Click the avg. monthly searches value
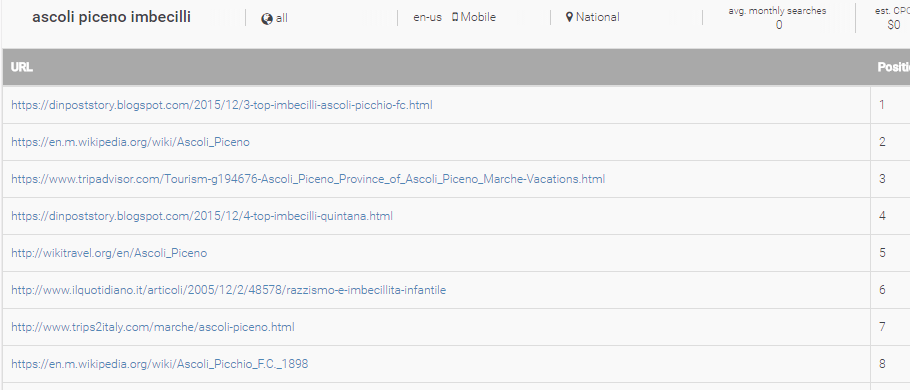Screen dimensions: 910x390 (x=778, y=25)
